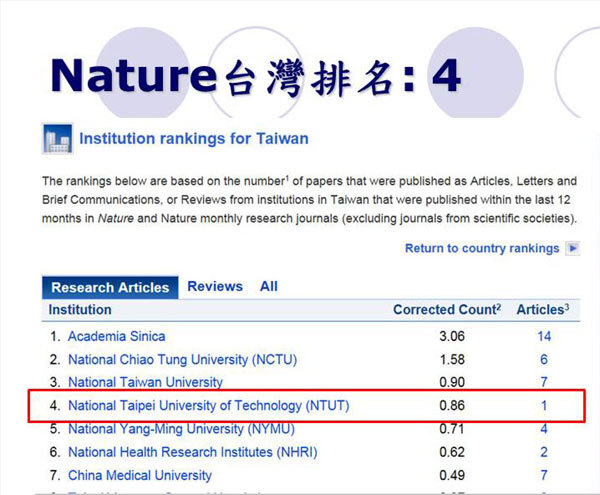Click article count 7 for China Medical University
Screen dimensions: 600x495
(544, 475)
